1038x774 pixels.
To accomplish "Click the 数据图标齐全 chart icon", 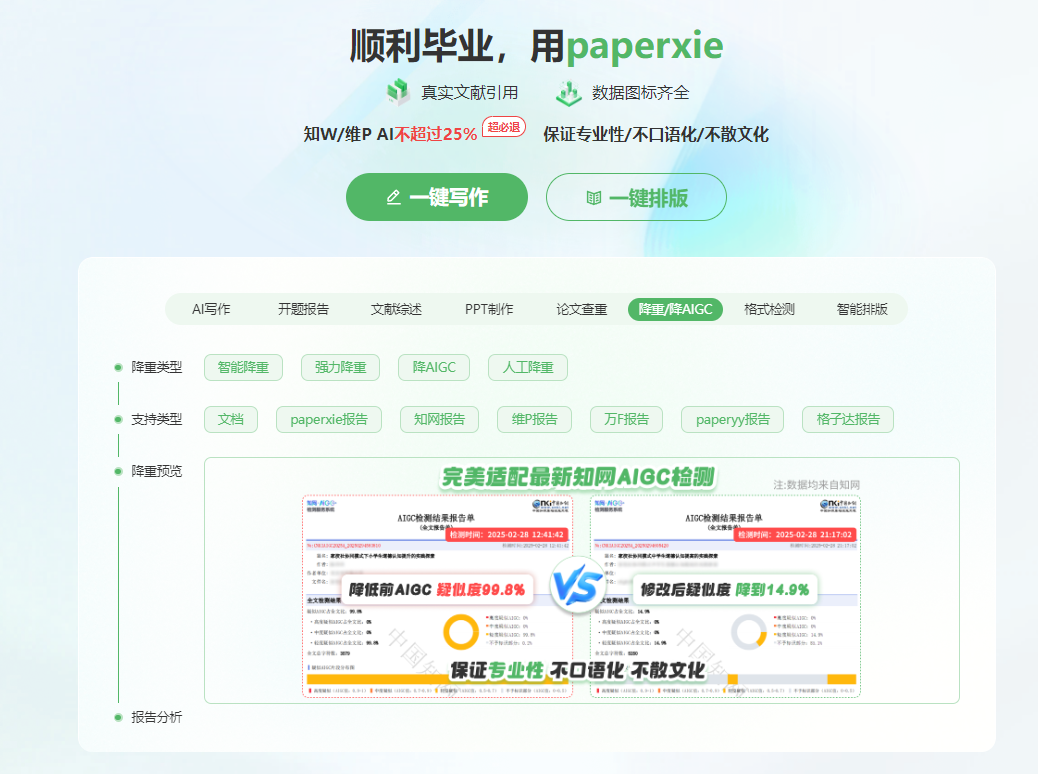I will coord(569,92).
